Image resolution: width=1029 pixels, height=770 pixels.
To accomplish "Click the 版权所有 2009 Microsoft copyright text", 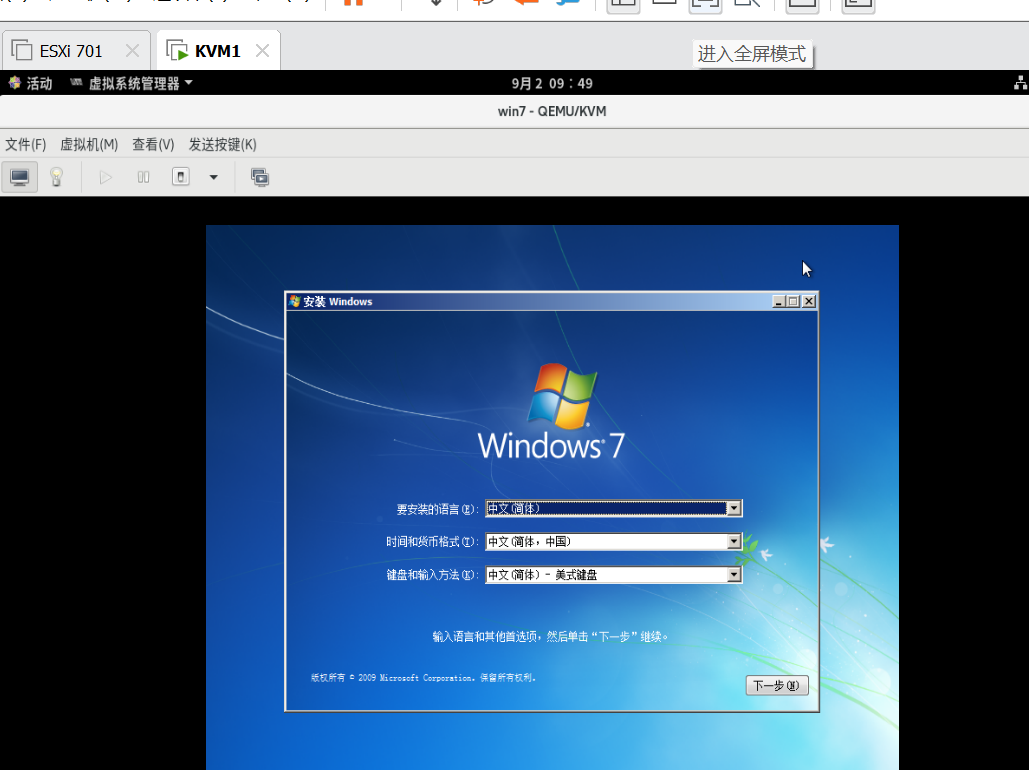I will (423, 677).
